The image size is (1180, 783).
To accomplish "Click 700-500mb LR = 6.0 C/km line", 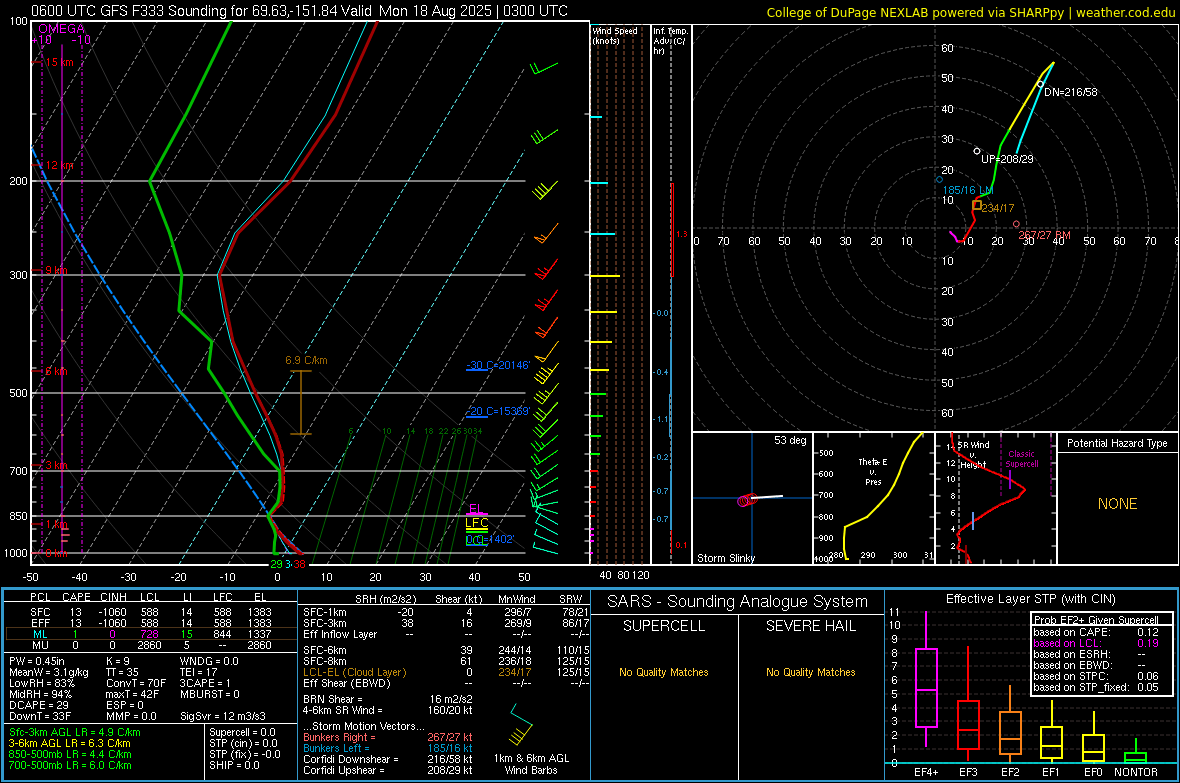I will point(70,765).
